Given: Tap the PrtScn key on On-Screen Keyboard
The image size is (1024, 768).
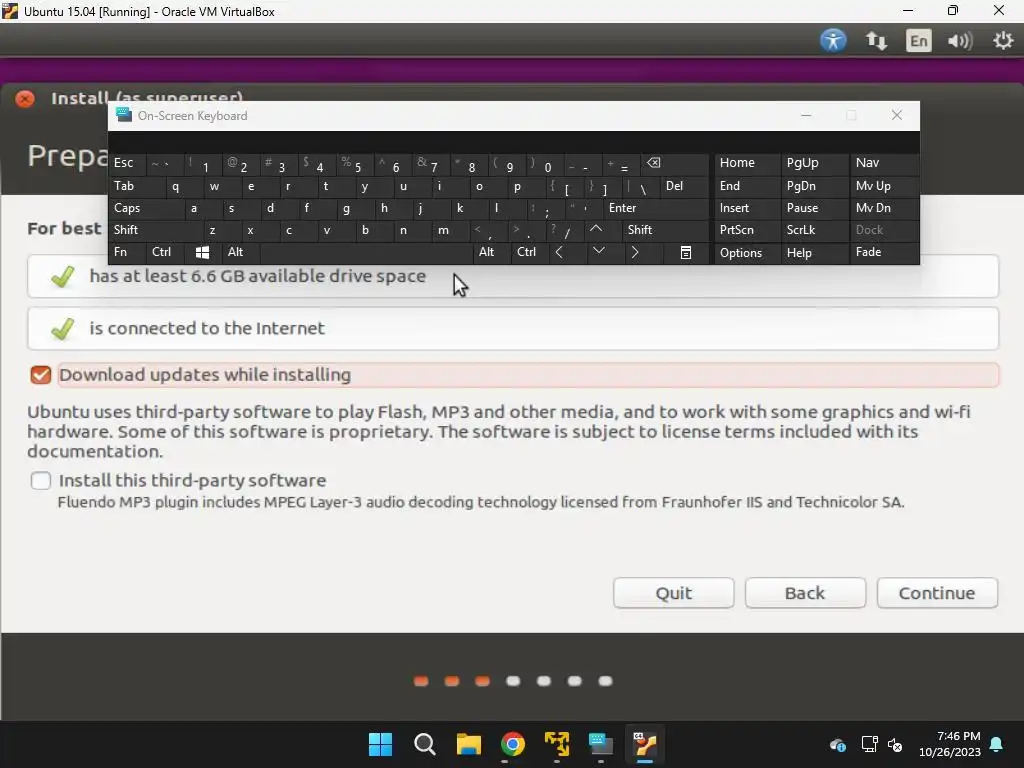Looking at the screenshot, I should coord(747,230).
